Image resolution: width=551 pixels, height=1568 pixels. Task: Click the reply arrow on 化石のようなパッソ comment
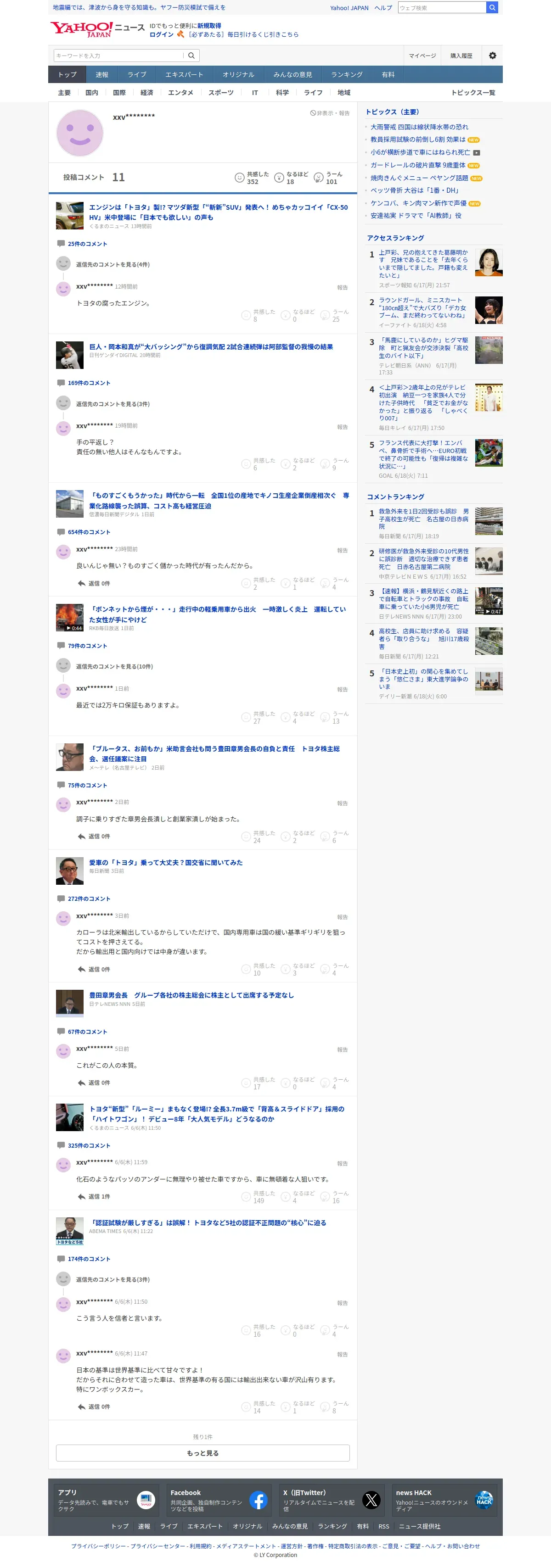(82, 1197)
